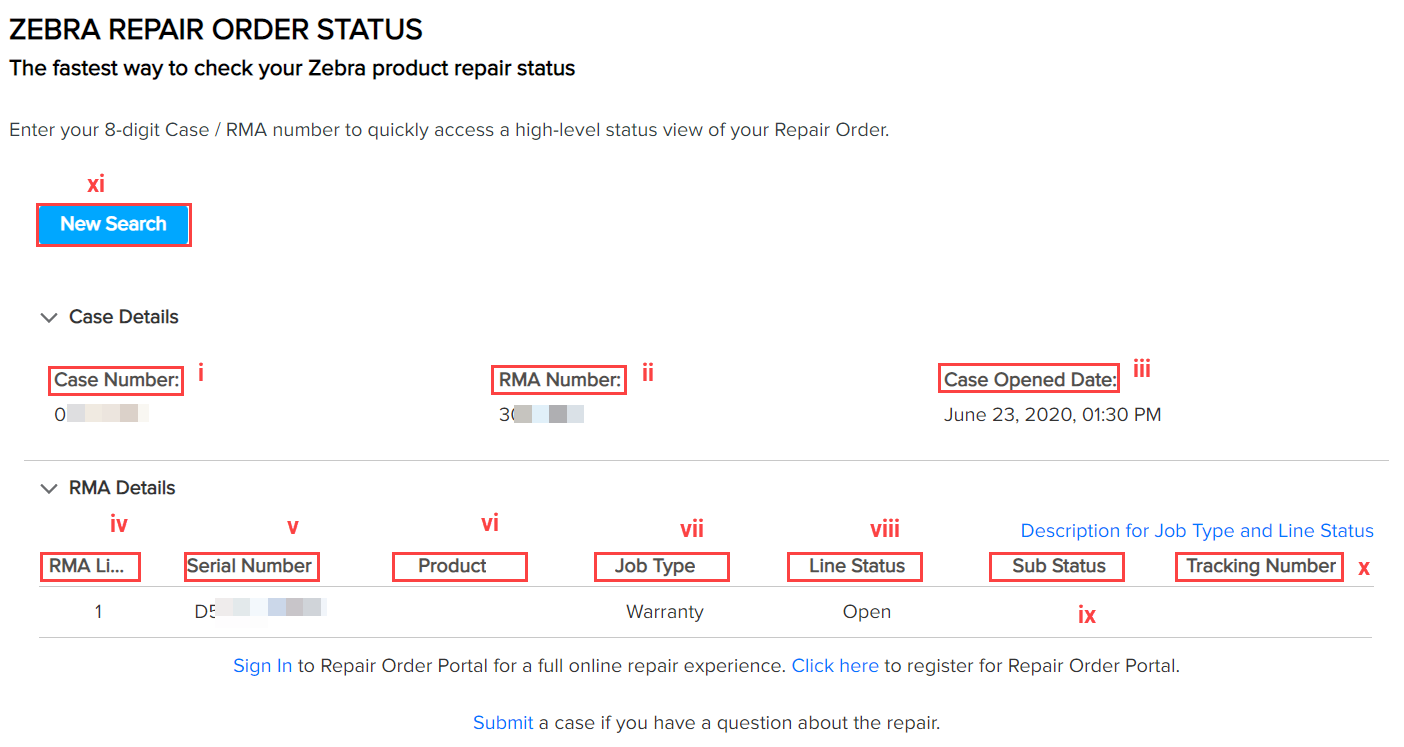Click the Sub Status column header
Image resolution: width=1404 pixels, height=747 pixels.
tap(1056, 566)
